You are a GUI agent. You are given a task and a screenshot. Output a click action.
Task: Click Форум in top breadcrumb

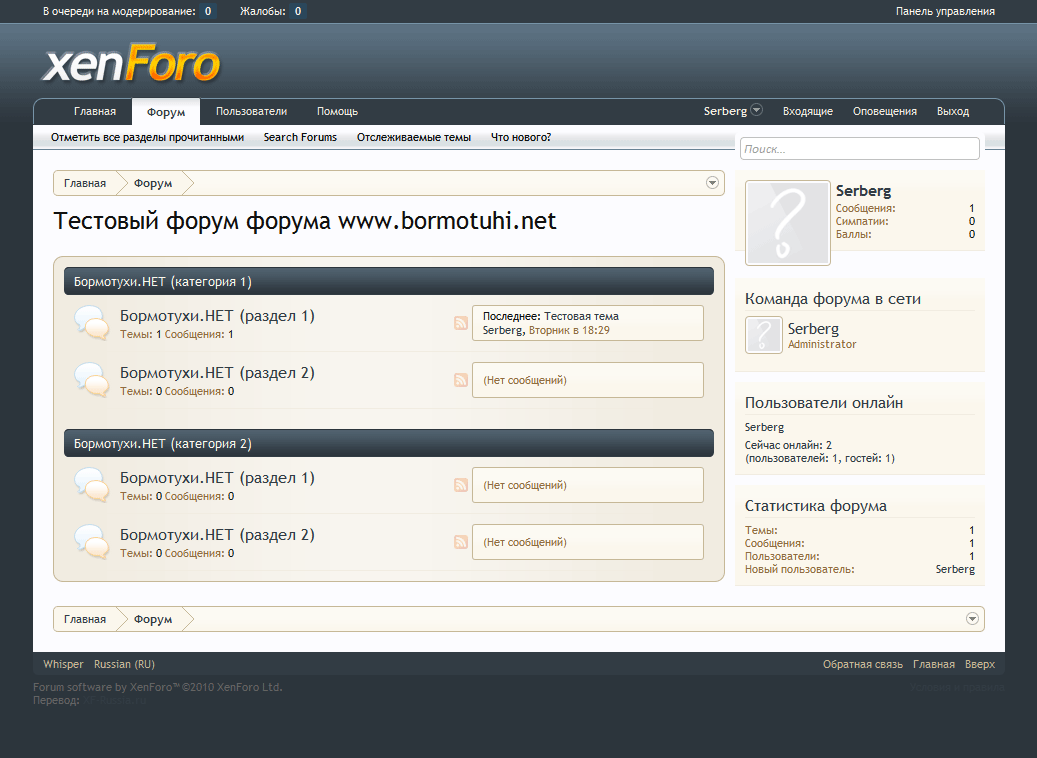[x=153, y=183]
